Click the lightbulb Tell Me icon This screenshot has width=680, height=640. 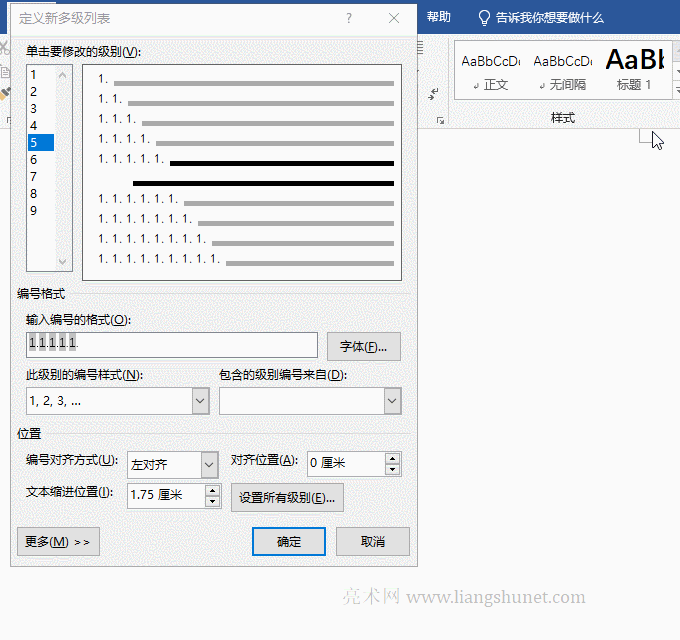(484, 18)
